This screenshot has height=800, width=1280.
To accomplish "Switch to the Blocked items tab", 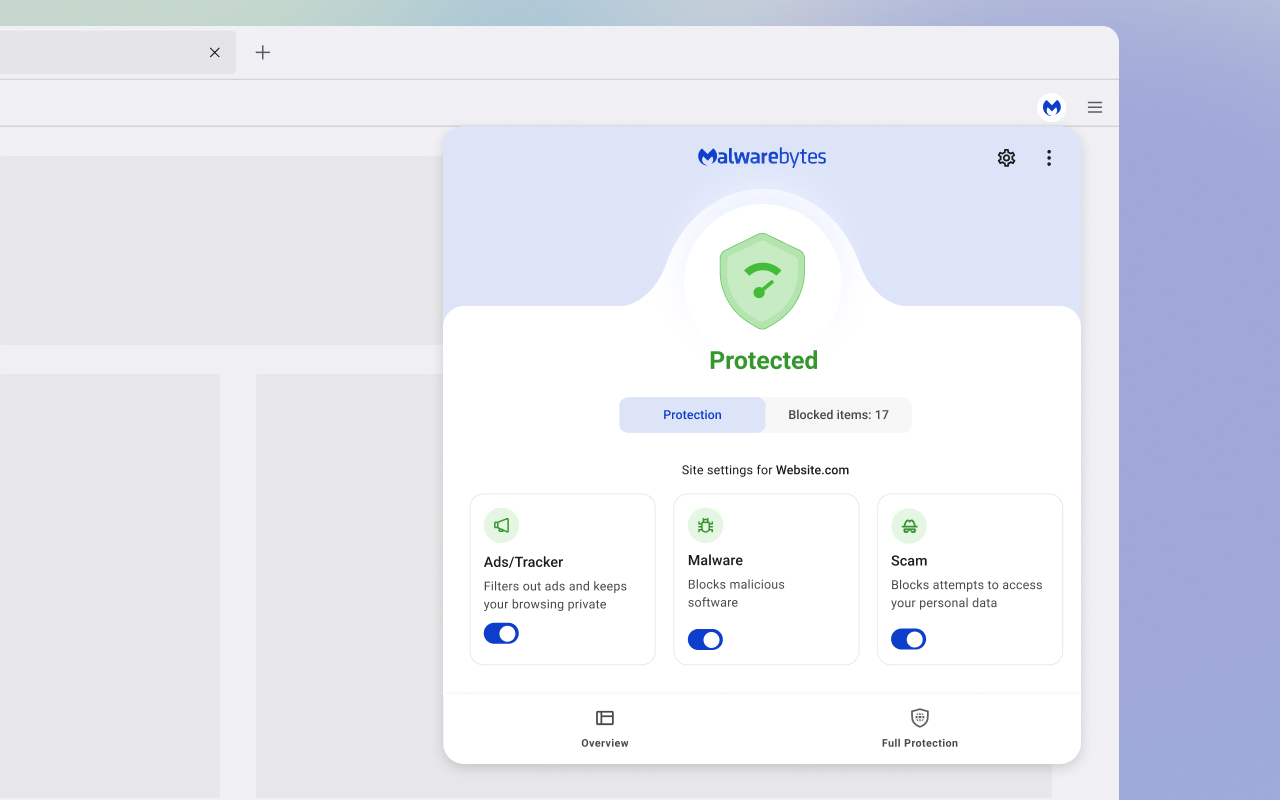I will click(x=838, y=414).
